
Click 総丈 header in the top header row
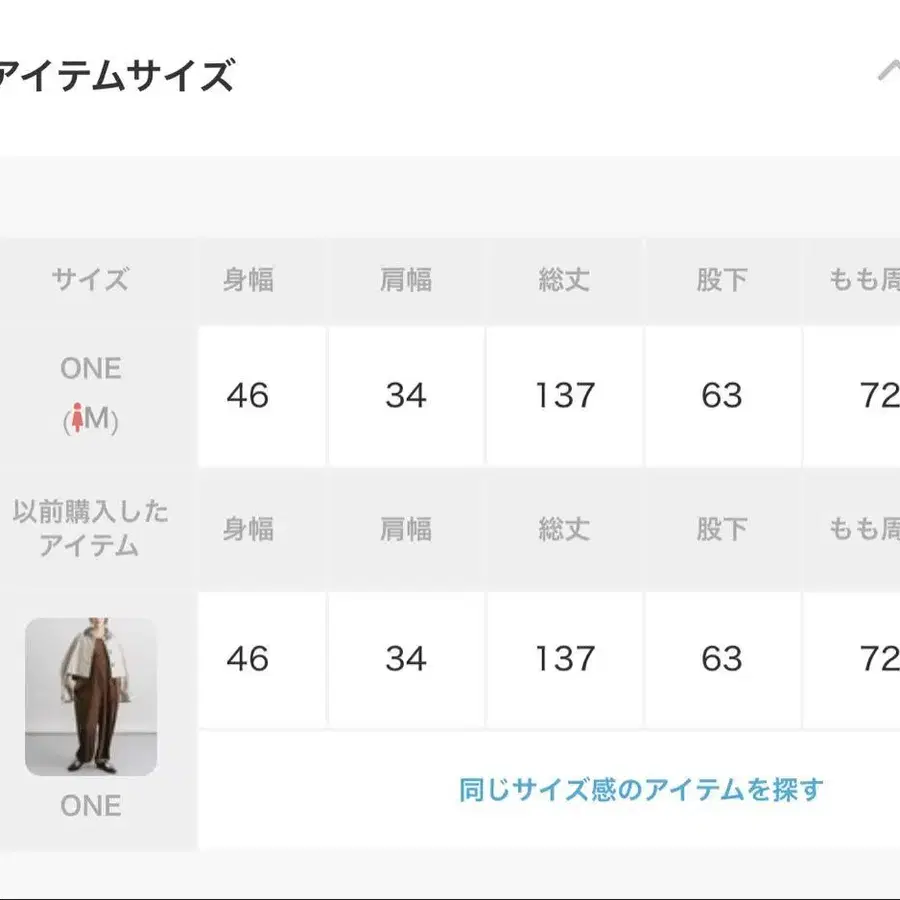pos(564,280)
